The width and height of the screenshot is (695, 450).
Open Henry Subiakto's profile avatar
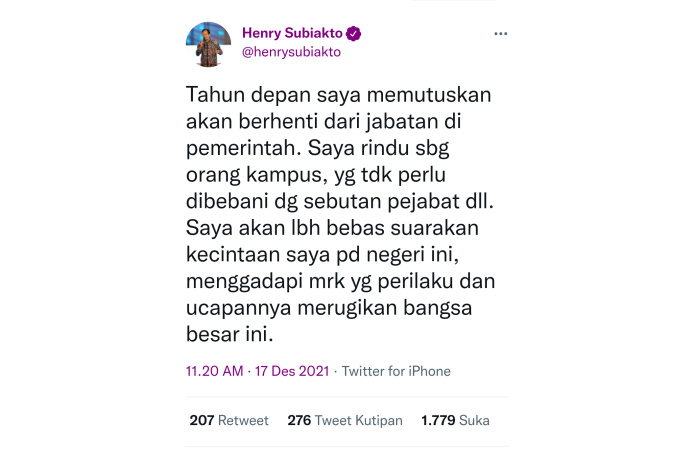(x=208, y=44)
